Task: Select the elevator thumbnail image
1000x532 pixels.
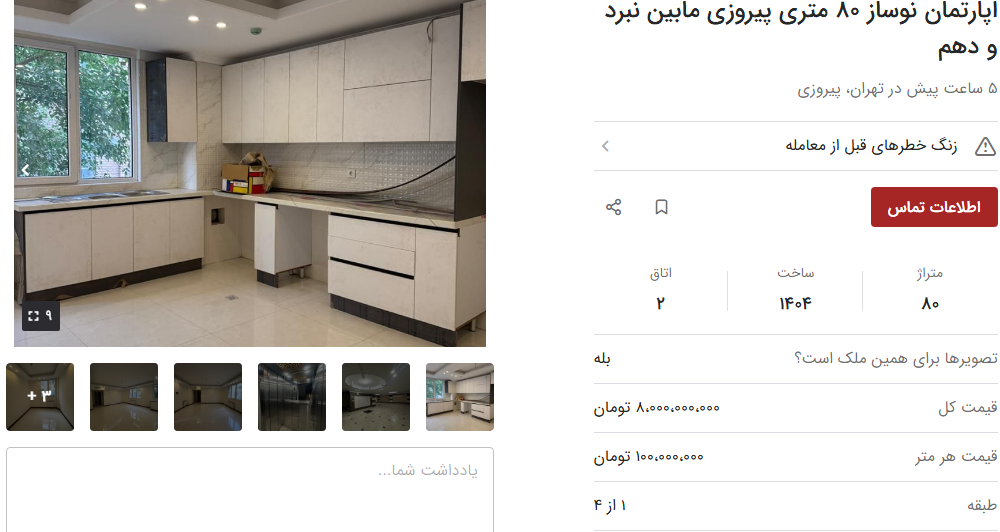Action: pyautogui.click(x=292, y=397)
